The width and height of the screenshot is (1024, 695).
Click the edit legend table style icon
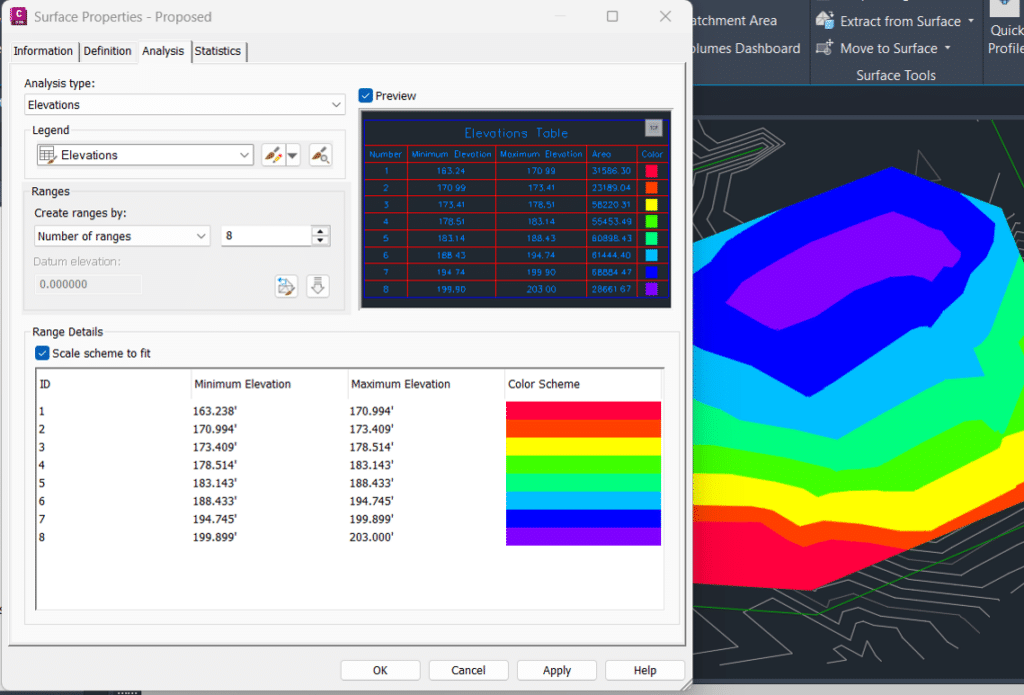(273, 155)
